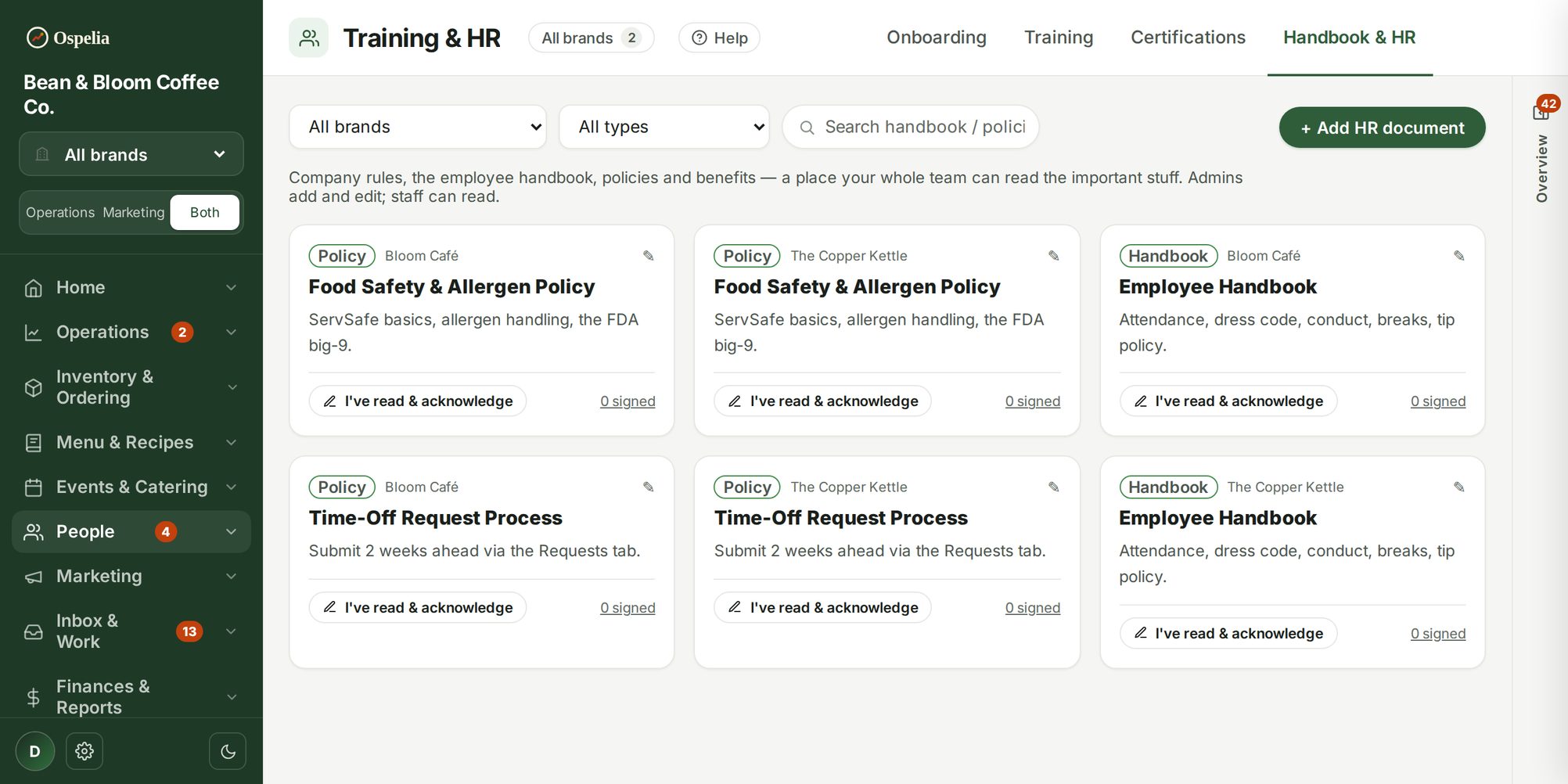Open 0 signed link on Copper Kettle Handbook
The width and height of the screenshot is (1568, 784).
click(x=1438, y=634)
